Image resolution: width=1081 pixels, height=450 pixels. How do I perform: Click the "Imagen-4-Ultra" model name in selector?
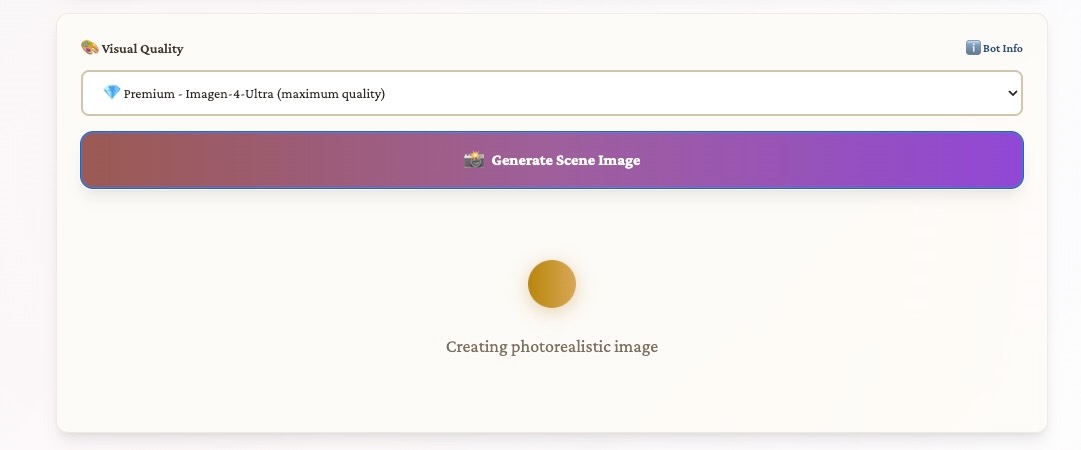tap(229, 94)
